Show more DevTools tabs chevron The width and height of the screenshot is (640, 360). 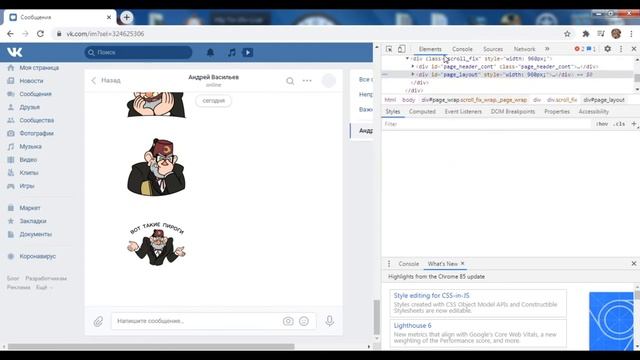tap(547, 49)
